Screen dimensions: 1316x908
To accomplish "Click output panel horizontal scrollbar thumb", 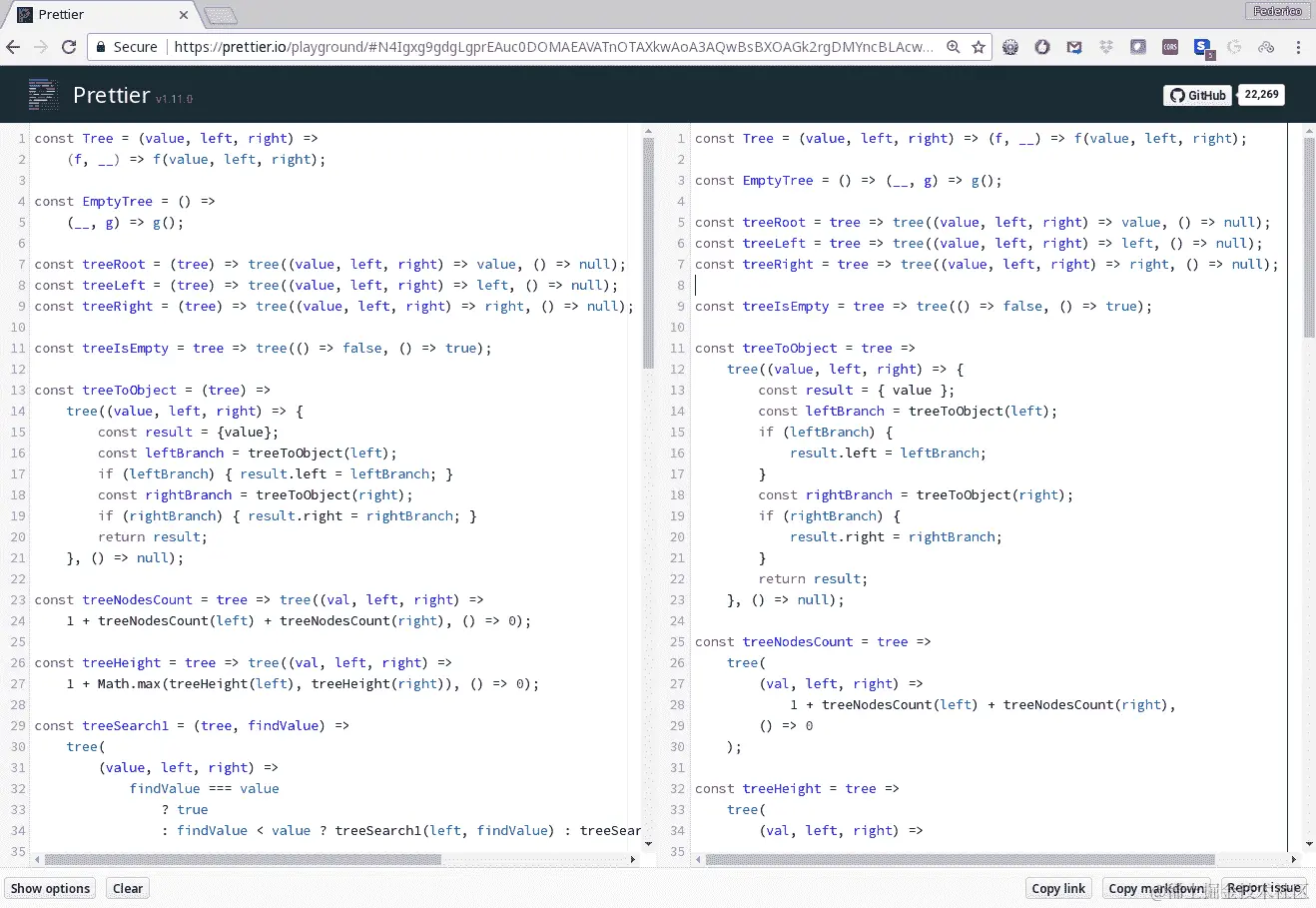I will click(960, 859).
